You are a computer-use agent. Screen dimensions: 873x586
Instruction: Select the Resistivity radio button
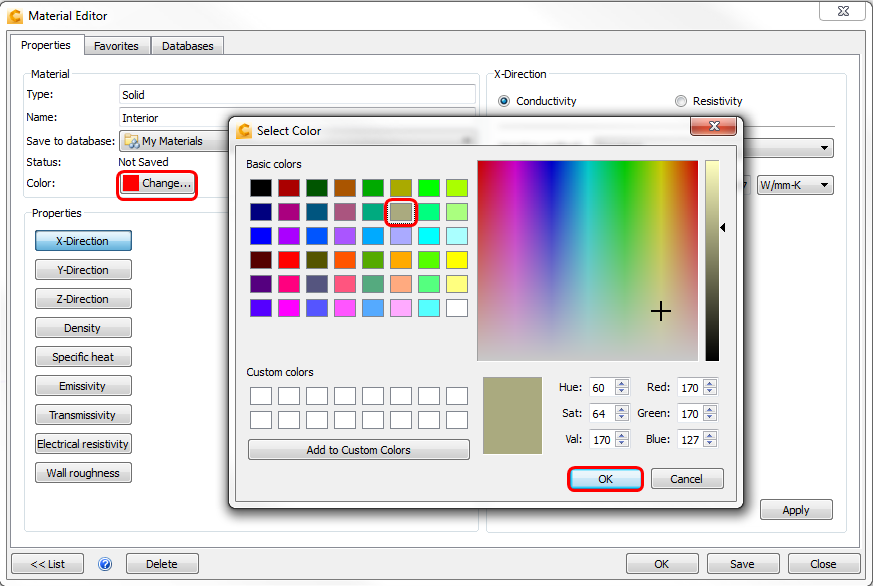(x=681, y=100)
